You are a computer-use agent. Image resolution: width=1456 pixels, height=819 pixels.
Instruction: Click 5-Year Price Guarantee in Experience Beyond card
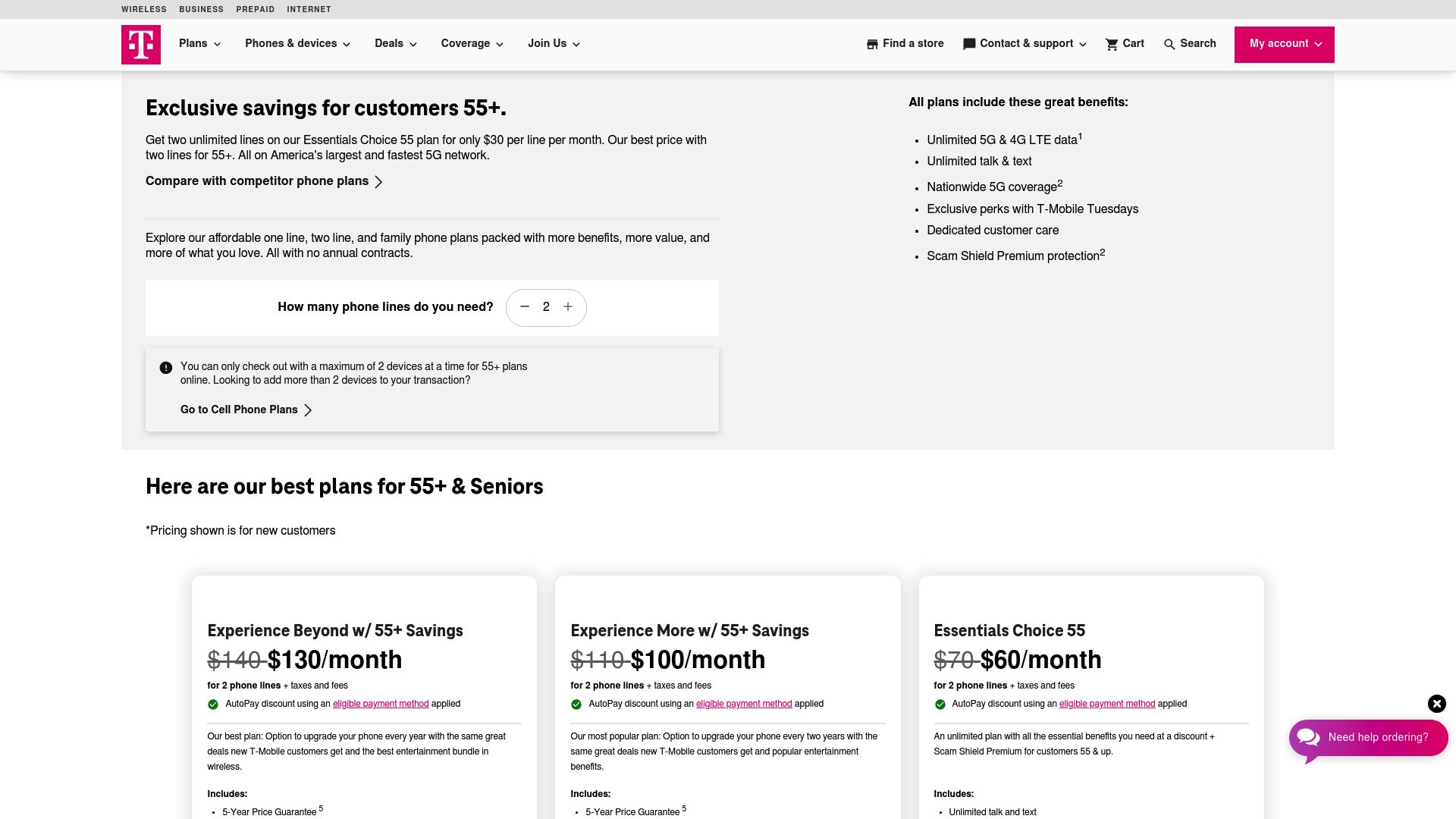tap(272, 811)
